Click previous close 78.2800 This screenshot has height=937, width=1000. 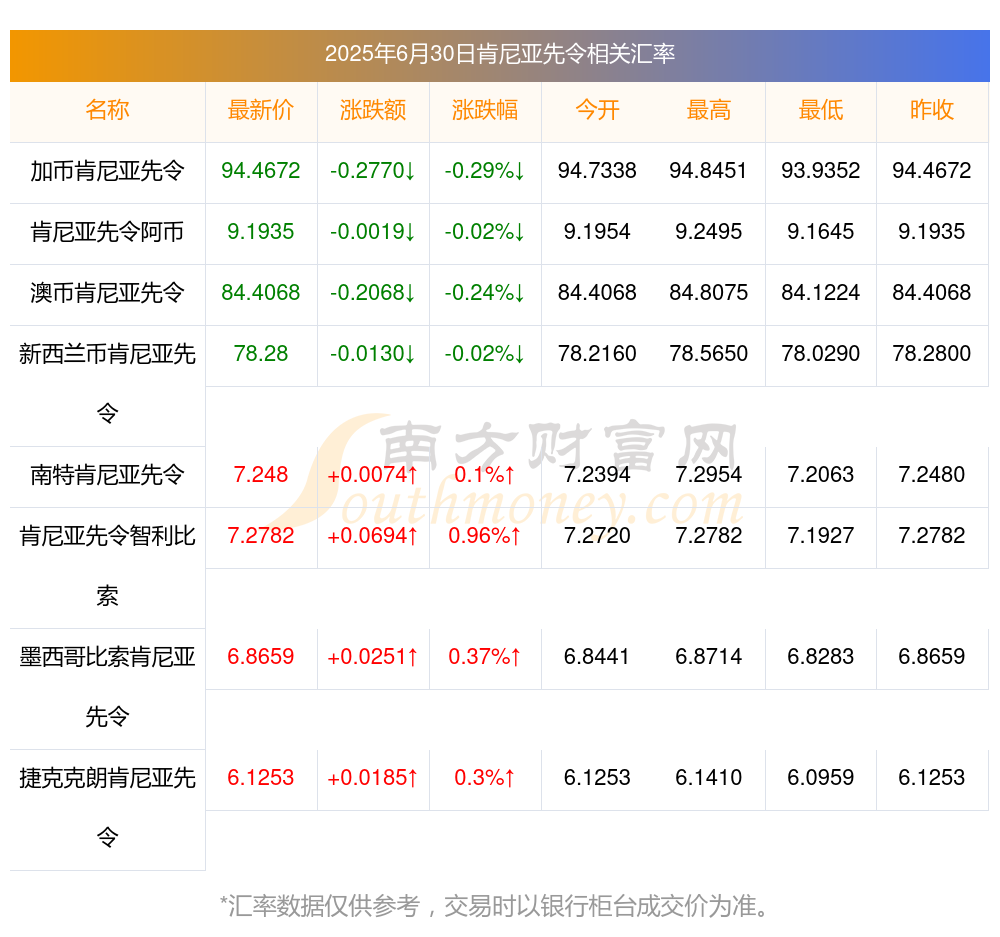[932, 353]
